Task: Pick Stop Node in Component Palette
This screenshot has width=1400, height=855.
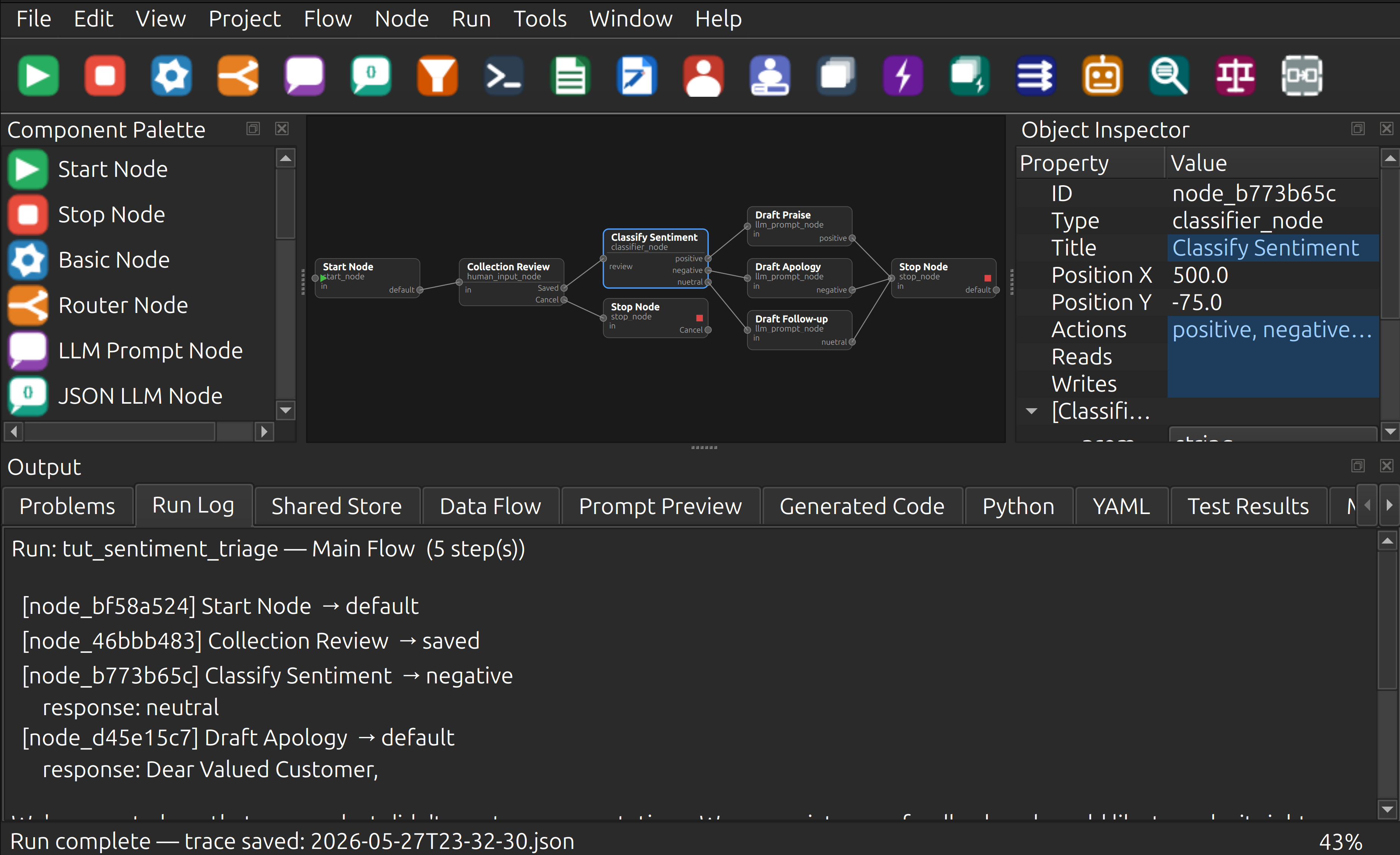Action: click(x=139, y=215)
